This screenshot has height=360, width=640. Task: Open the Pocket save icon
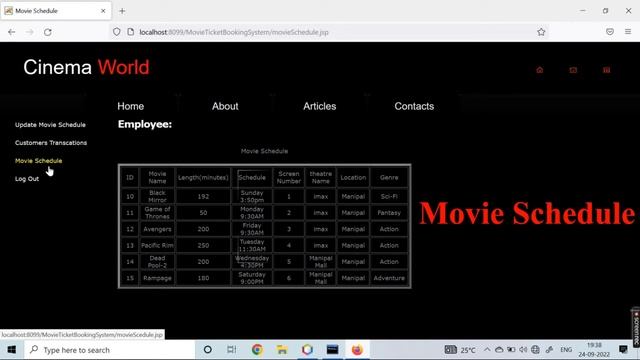point(610,32)
